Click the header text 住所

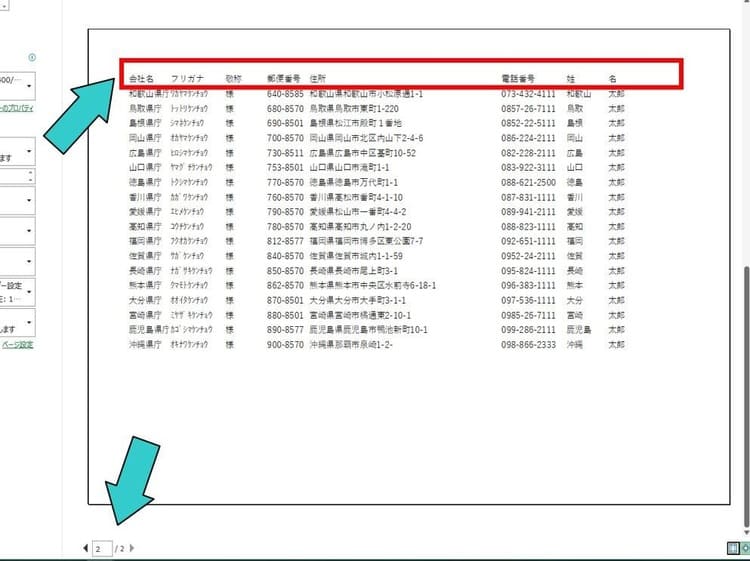(x=318, y=78)
